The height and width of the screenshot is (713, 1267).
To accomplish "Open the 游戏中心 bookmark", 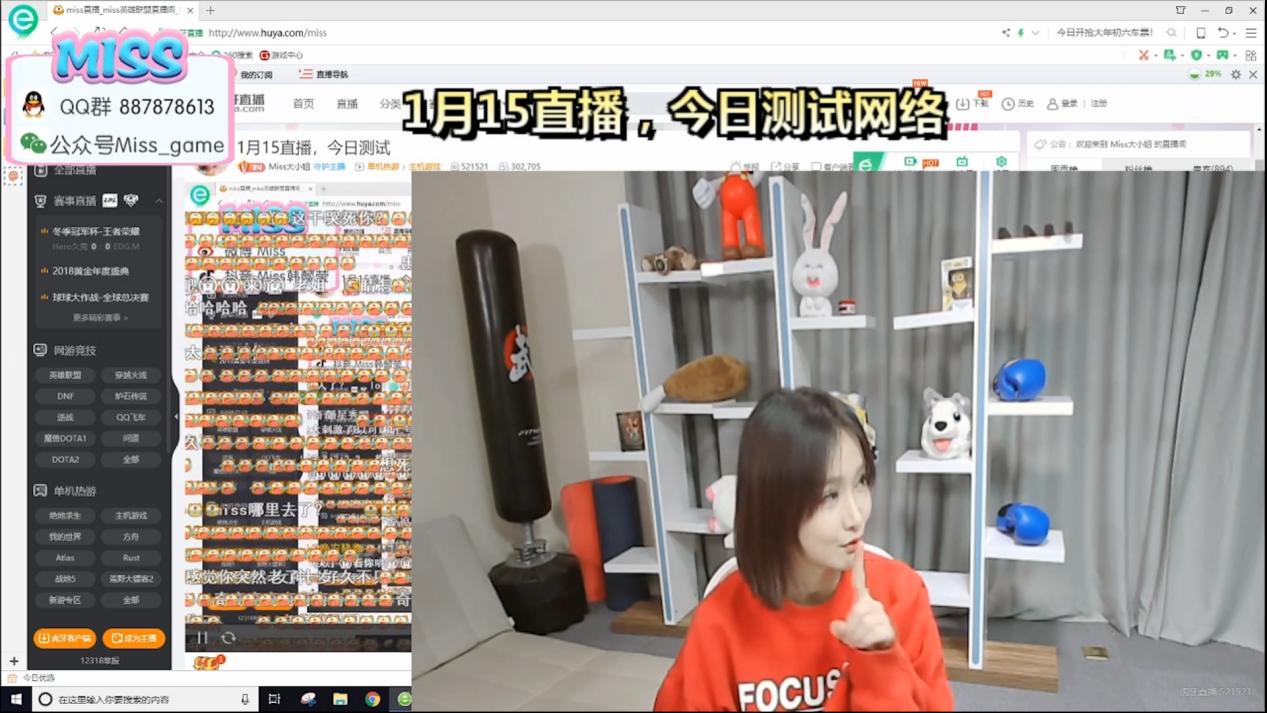I will 281,55.
